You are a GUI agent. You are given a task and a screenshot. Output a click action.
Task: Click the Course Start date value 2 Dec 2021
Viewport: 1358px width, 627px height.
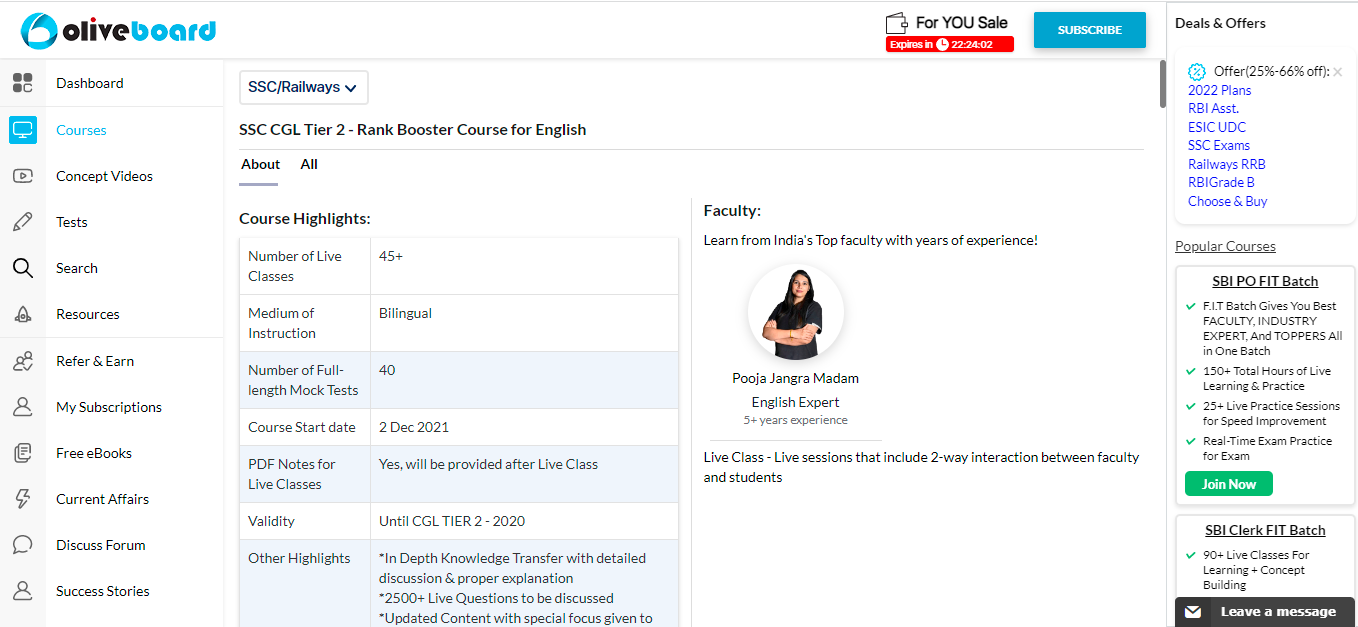coord(414,427)
